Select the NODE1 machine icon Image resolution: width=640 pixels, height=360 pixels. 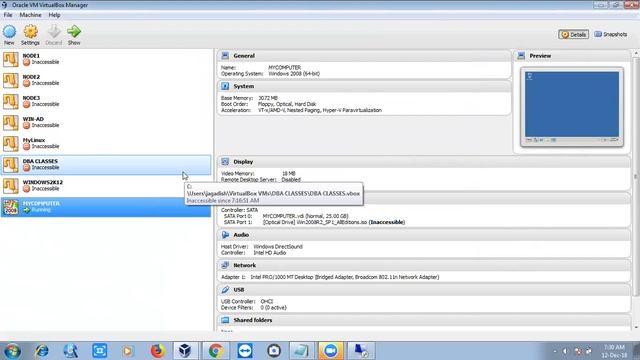(x=11, y=59)
